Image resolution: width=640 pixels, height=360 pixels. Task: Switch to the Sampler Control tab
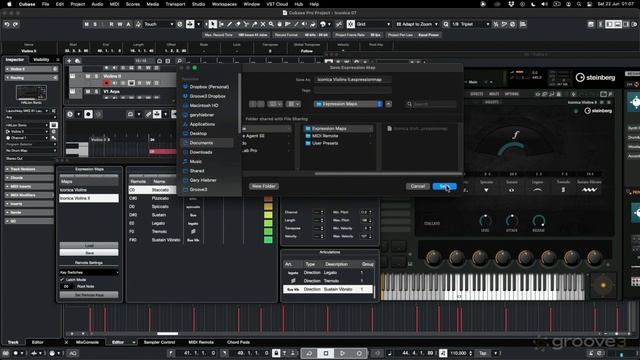click(x=159, y=342)
